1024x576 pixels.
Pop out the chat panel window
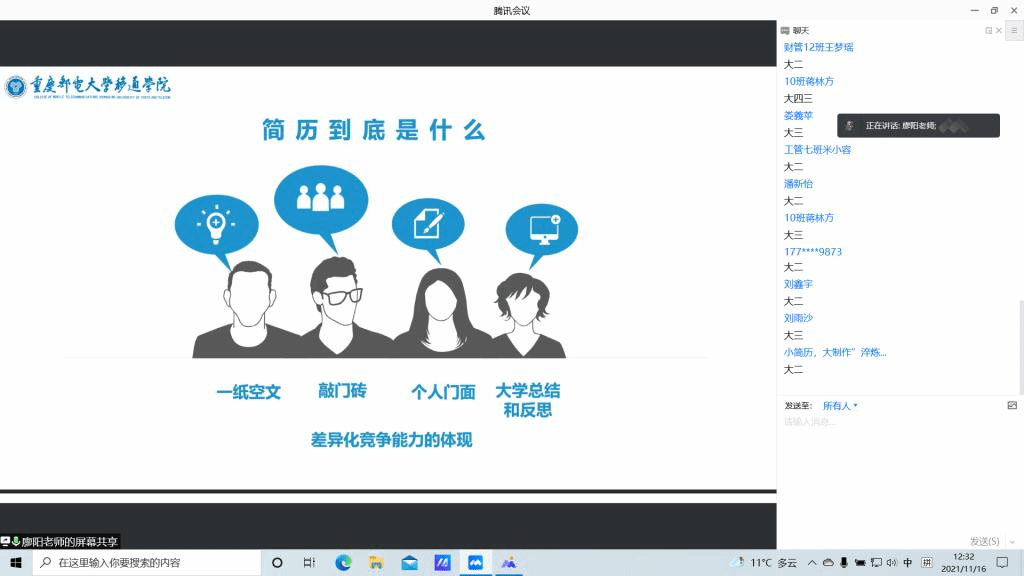click(989, 31)
